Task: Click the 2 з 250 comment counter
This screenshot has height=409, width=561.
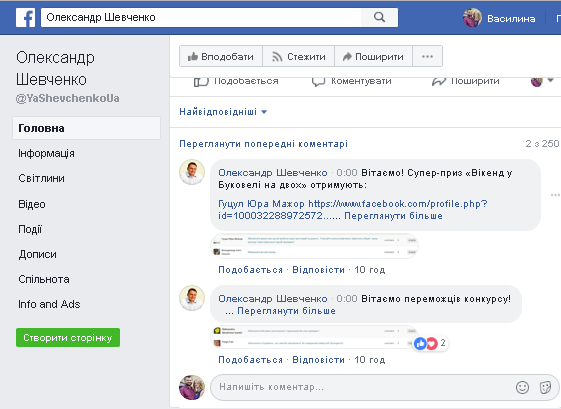Action: click(x=542, y=144)
